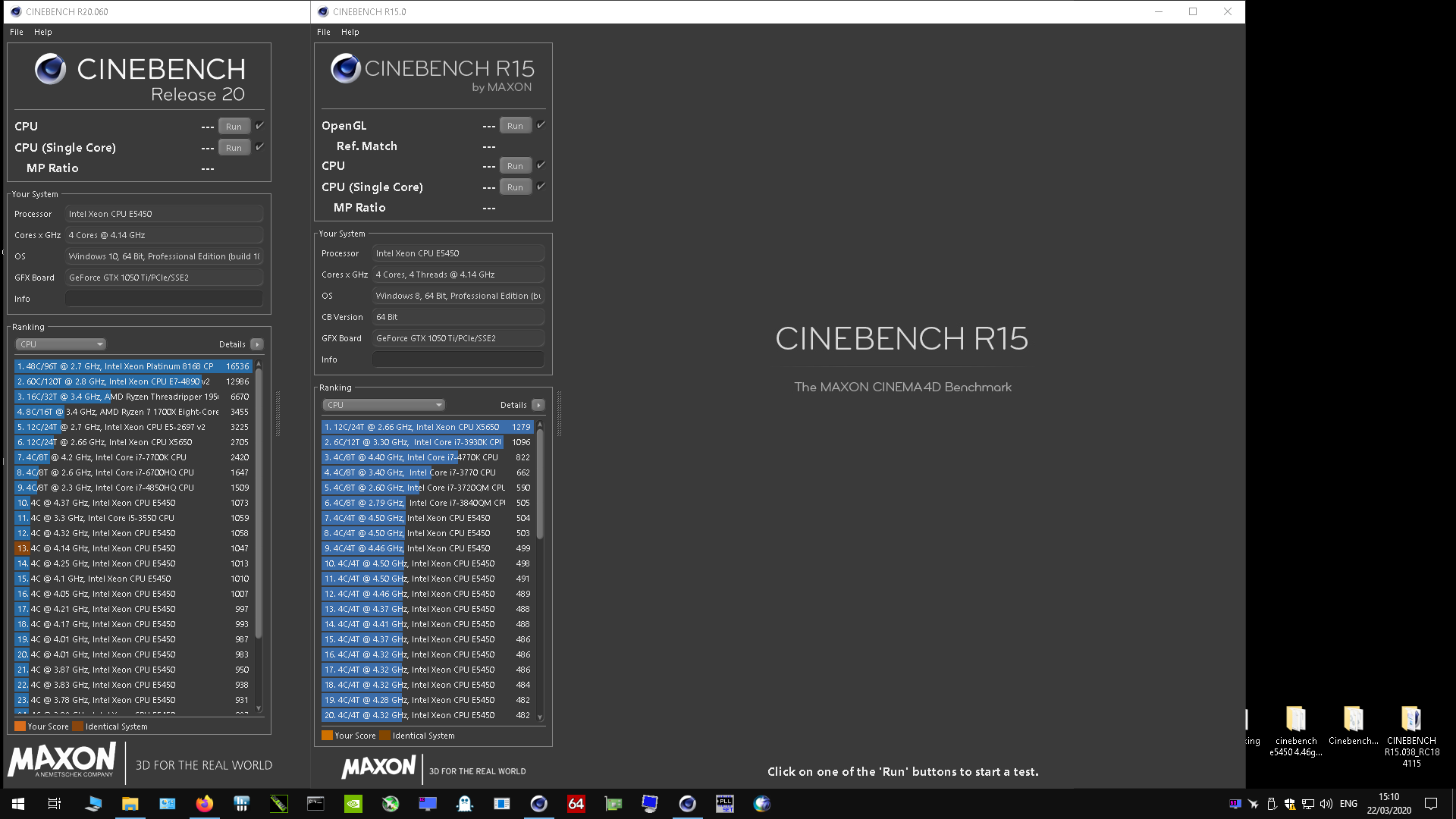Open the Cinebench... desktop folder
Viewport: 1456px width, 819px height.
(1354, 726)
